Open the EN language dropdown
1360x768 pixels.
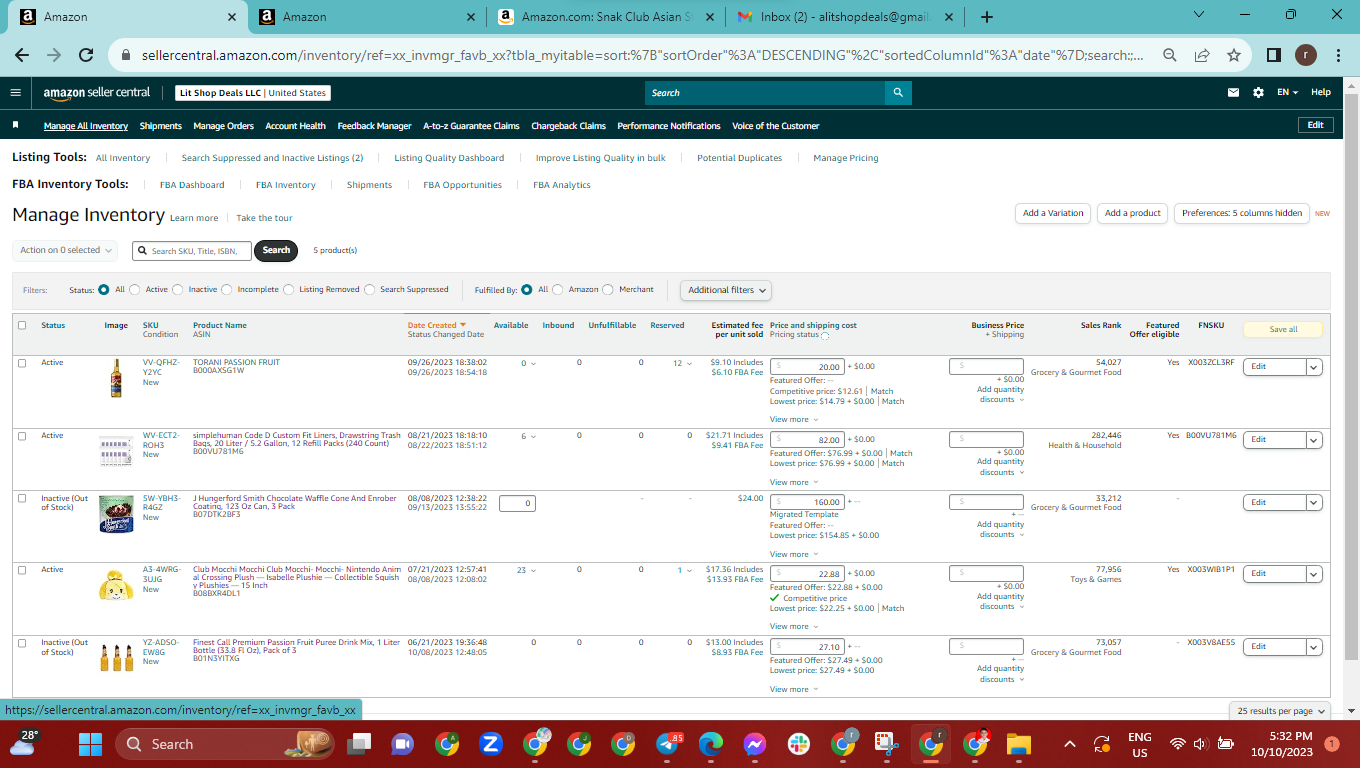[x=1287, y=93]
